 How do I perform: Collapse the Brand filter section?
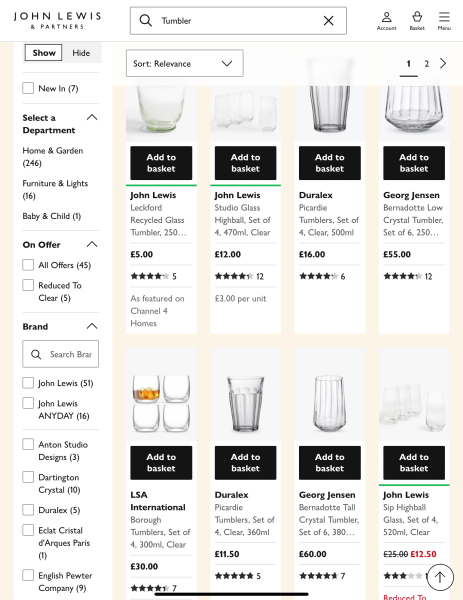click(92, 326)
